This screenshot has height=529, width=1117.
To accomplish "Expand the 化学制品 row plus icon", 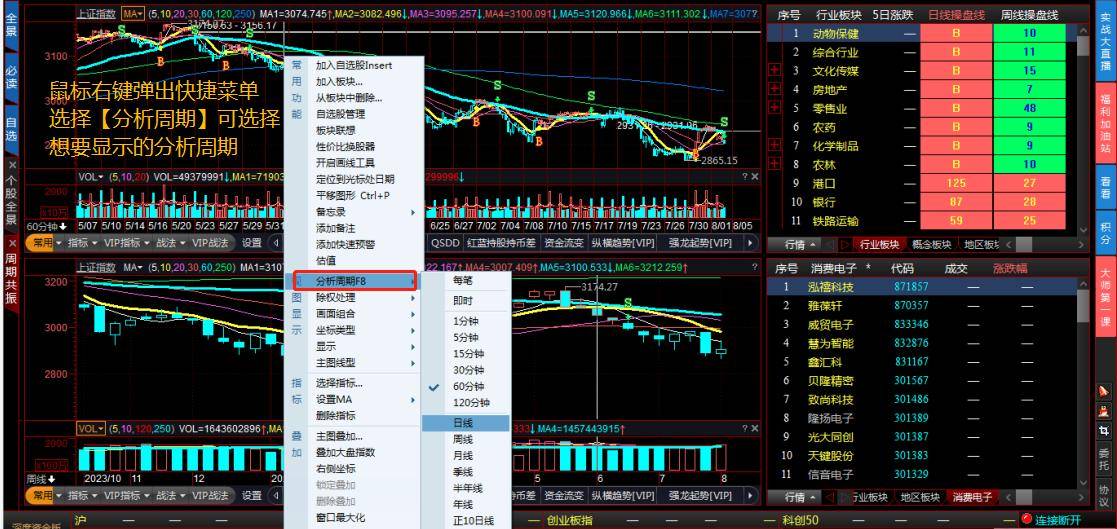I will tap(775, 145).
